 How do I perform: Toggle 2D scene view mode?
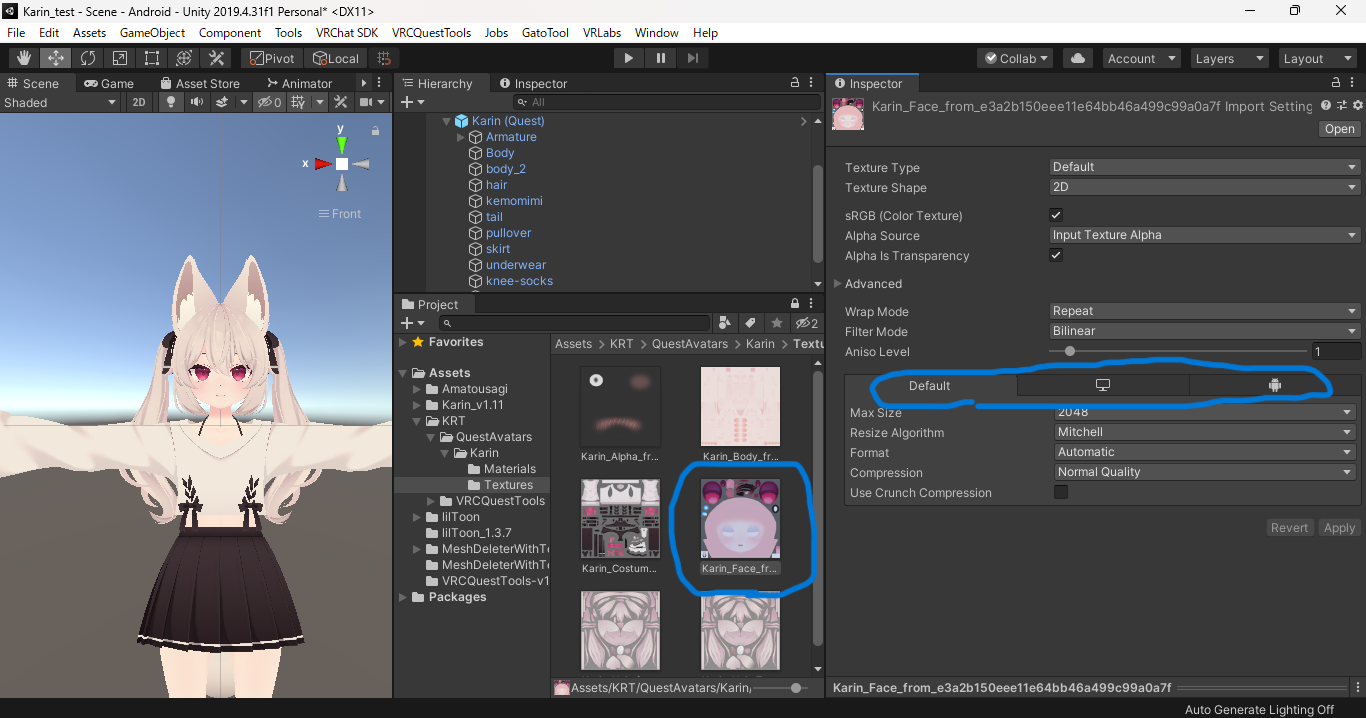[x=139, y=102]
